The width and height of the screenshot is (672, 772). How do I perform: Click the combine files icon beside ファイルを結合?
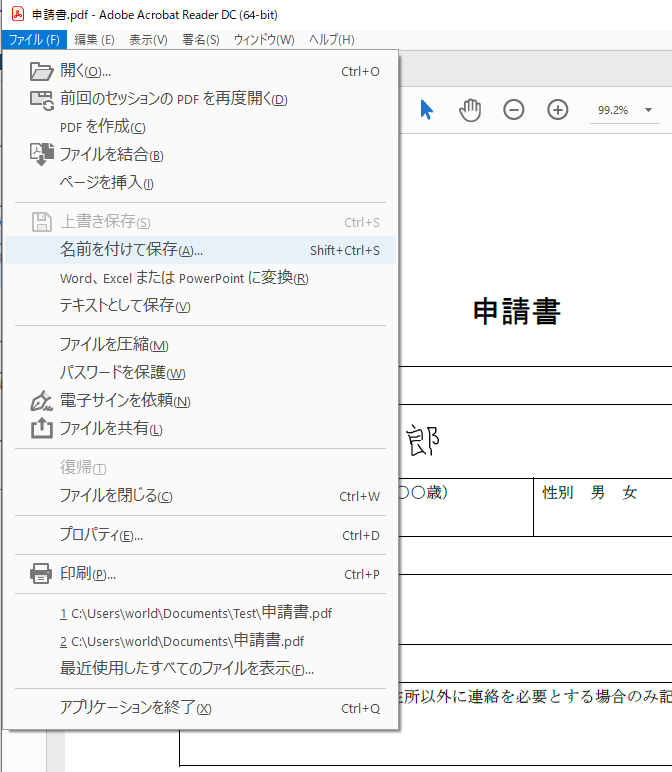[41, 154]
